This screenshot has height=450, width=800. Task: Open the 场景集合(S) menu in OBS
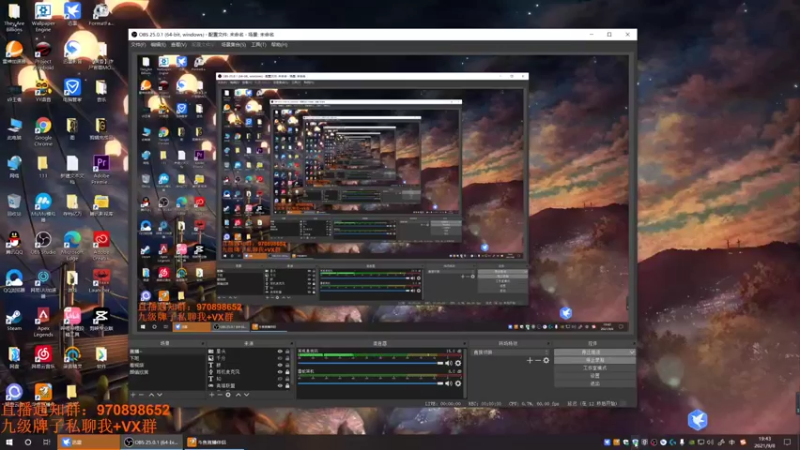point(233,45)
